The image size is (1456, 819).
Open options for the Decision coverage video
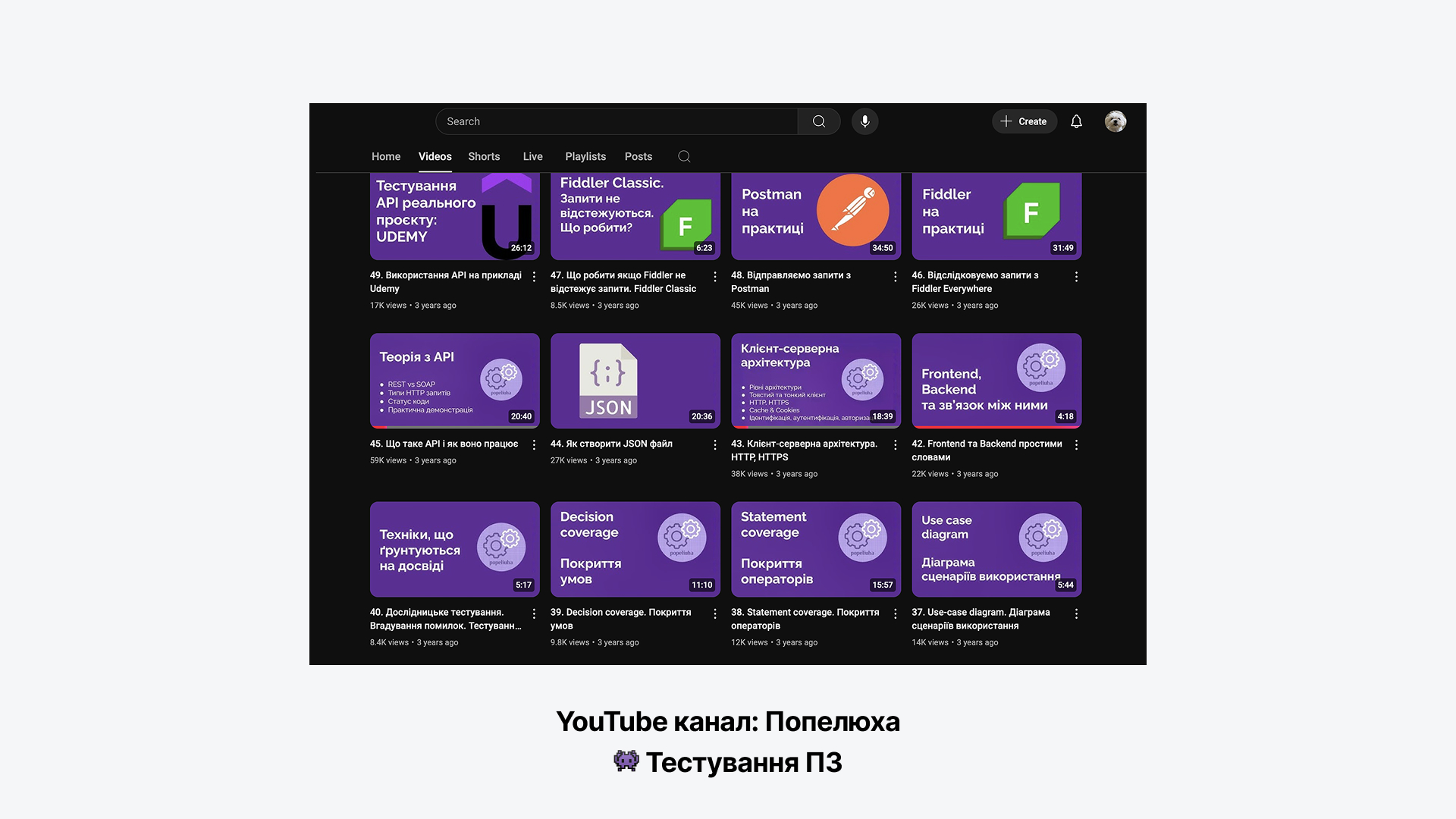pyautogui.click(x=715, y=613)
